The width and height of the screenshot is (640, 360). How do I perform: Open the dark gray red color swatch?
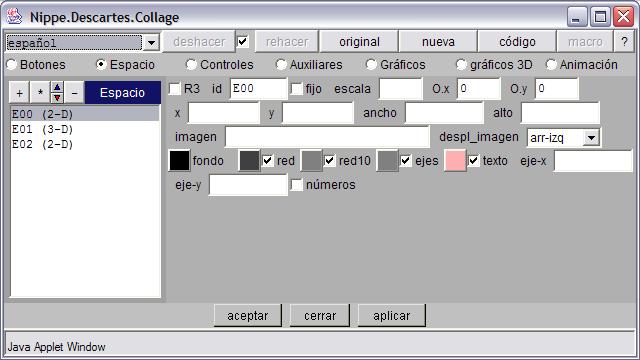[x=249, y=160]
